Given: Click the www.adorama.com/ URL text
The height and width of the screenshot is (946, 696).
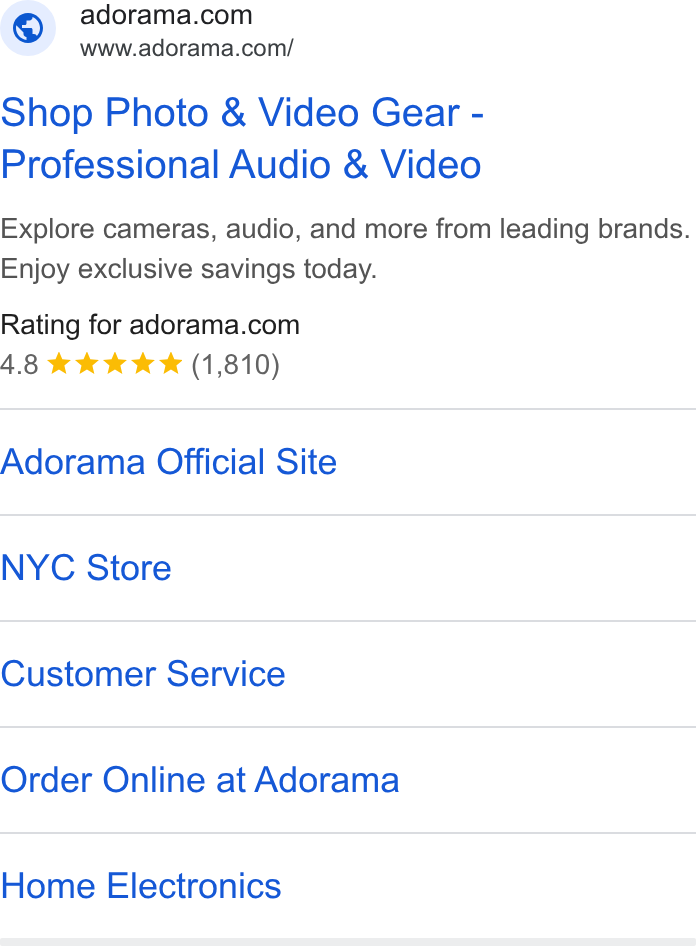Looking at the screenshot, I should point(186,48).
